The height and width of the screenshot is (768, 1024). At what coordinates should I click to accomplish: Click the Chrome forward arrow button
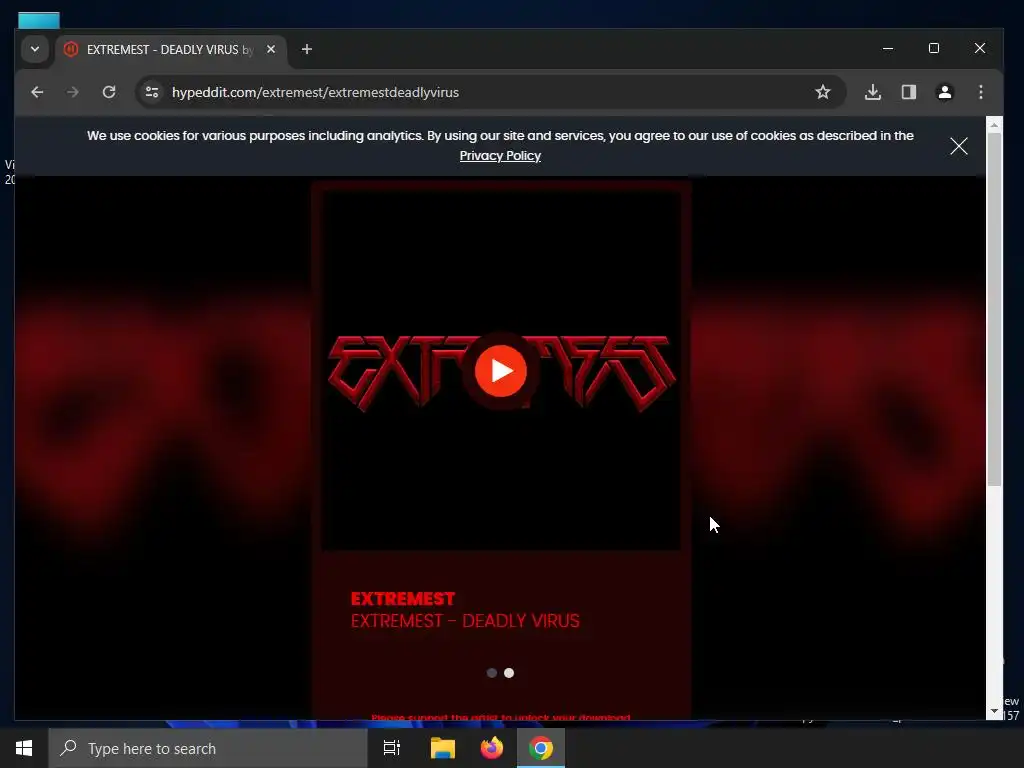coord(72,92)
